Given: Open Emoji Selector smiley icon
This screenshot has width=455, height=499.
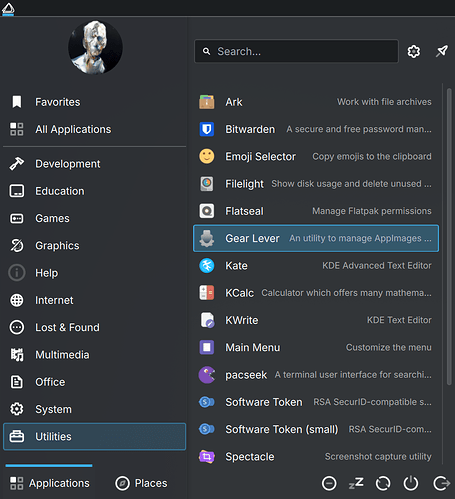Looking at the screenshot, I should 207,156.
